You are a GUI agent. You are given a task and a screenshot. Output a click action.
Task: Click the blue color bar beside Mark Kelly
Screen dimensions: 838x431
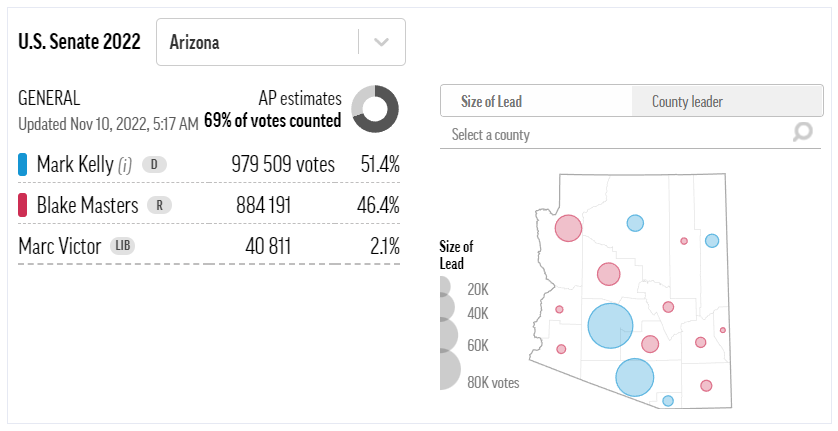(23, 164)
